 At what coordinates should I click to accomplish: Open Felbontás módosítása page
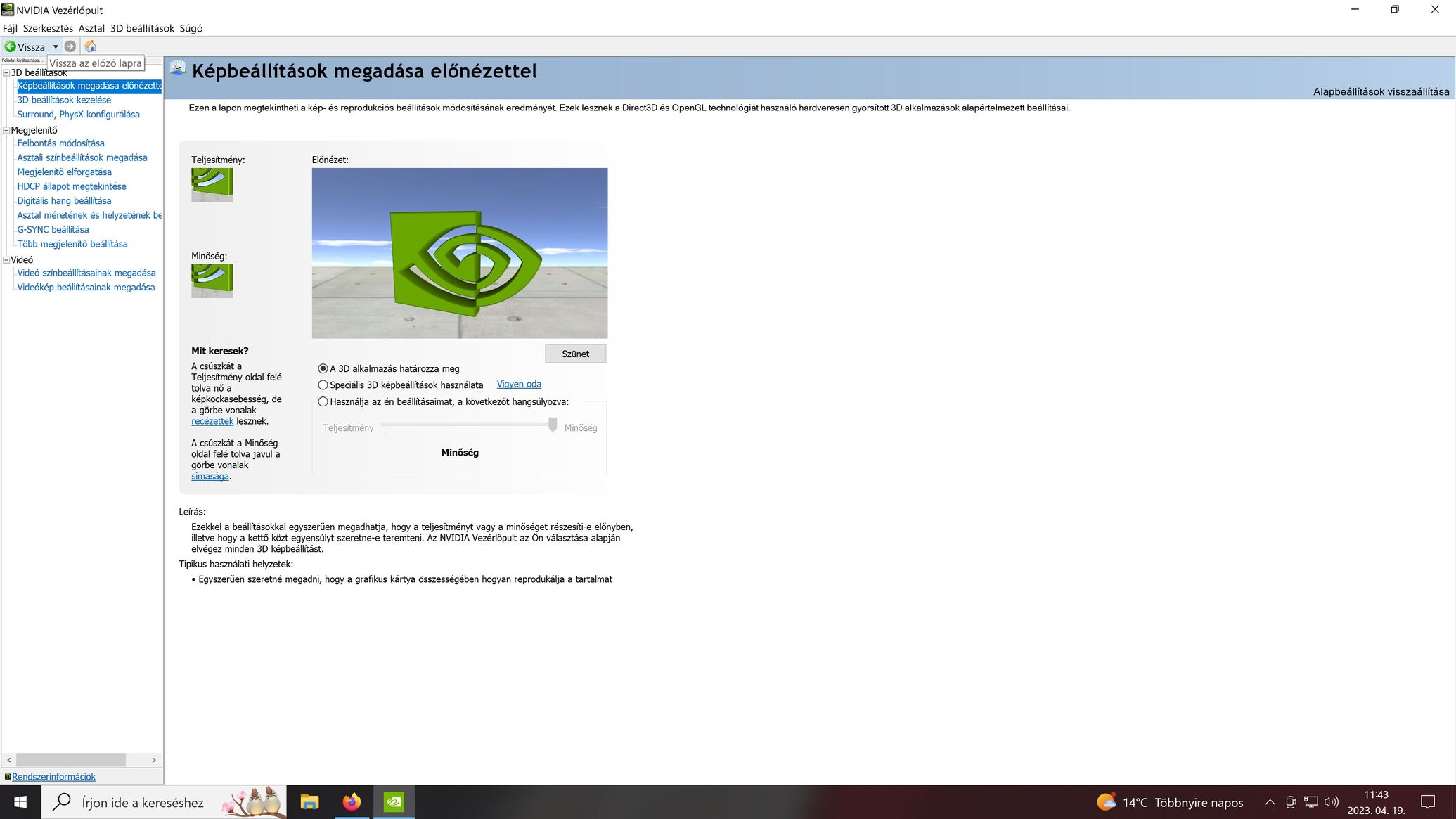point(60,143)
